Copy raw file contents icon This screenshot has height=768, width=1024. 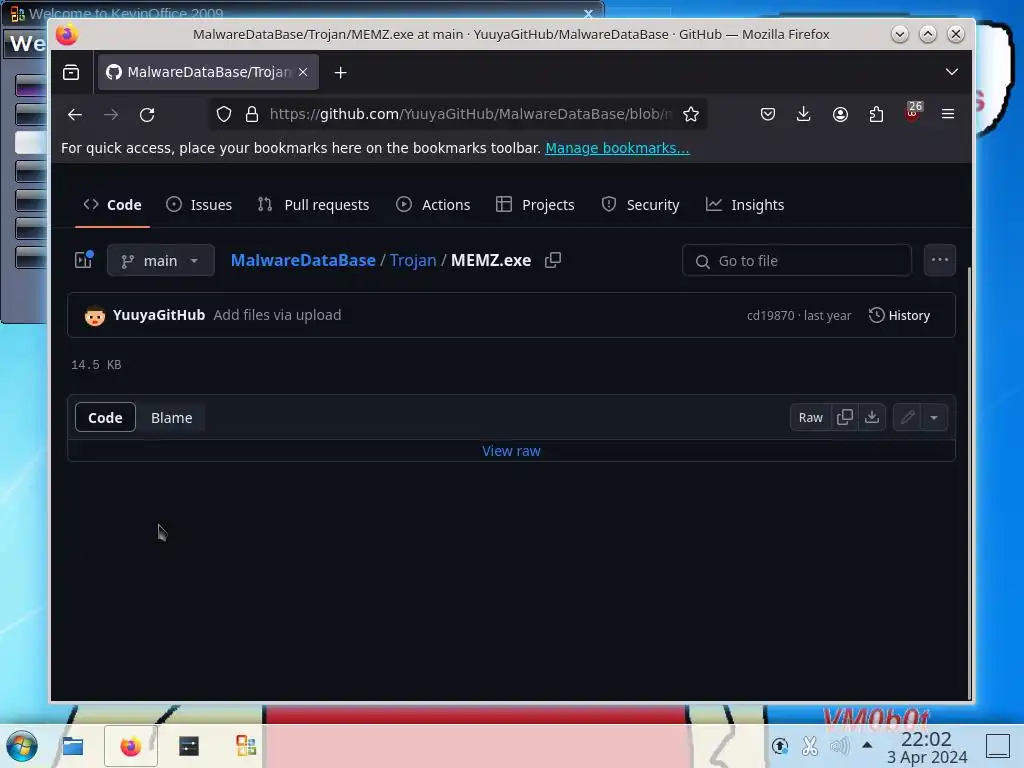(844, 417)
